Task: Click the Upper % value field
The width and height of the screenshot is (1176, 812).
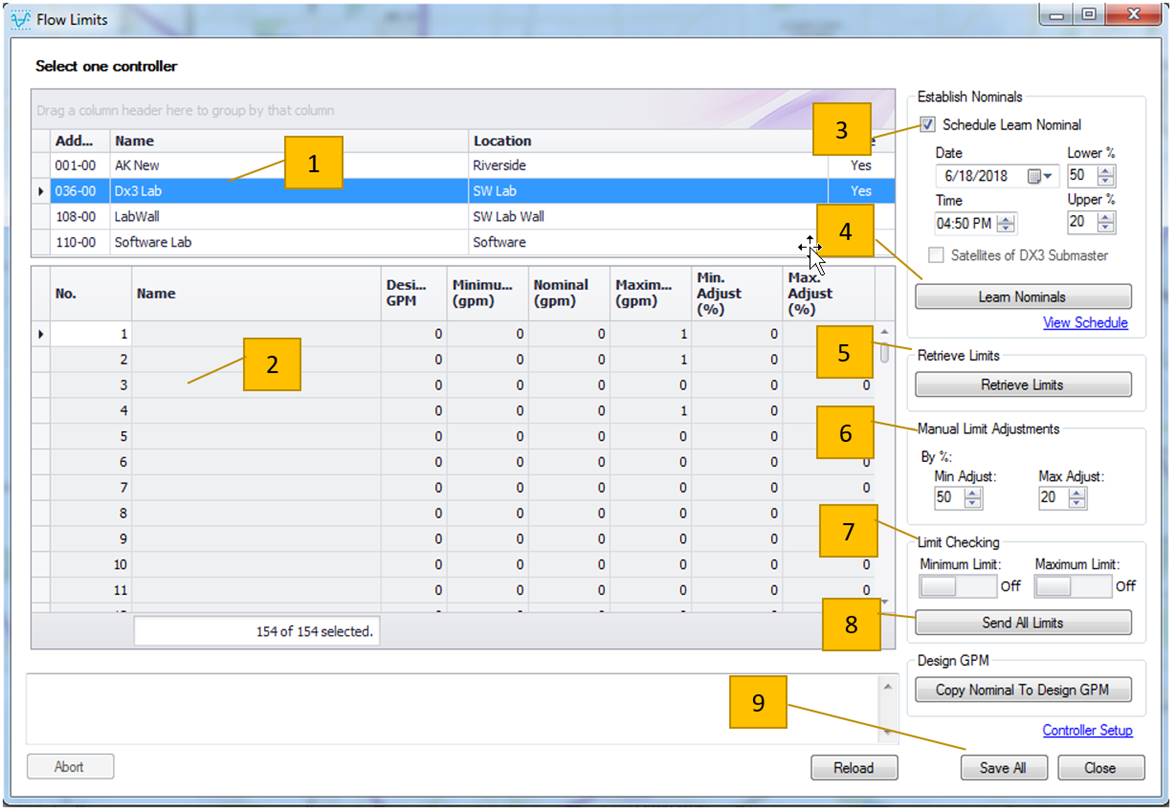Action: click(x=1082, y=222)
